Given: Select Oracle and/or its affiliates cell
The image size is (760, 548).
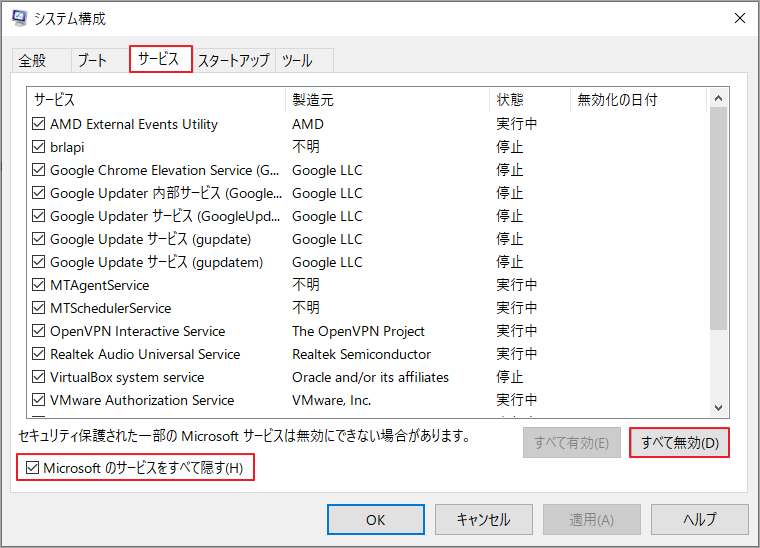Looking at the screenshot, I should (x=370, y=377).
